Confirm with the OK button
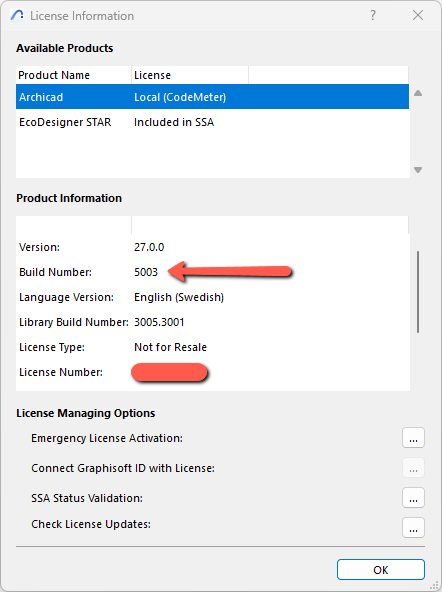 pyautogui.click(x=381, y=570)
